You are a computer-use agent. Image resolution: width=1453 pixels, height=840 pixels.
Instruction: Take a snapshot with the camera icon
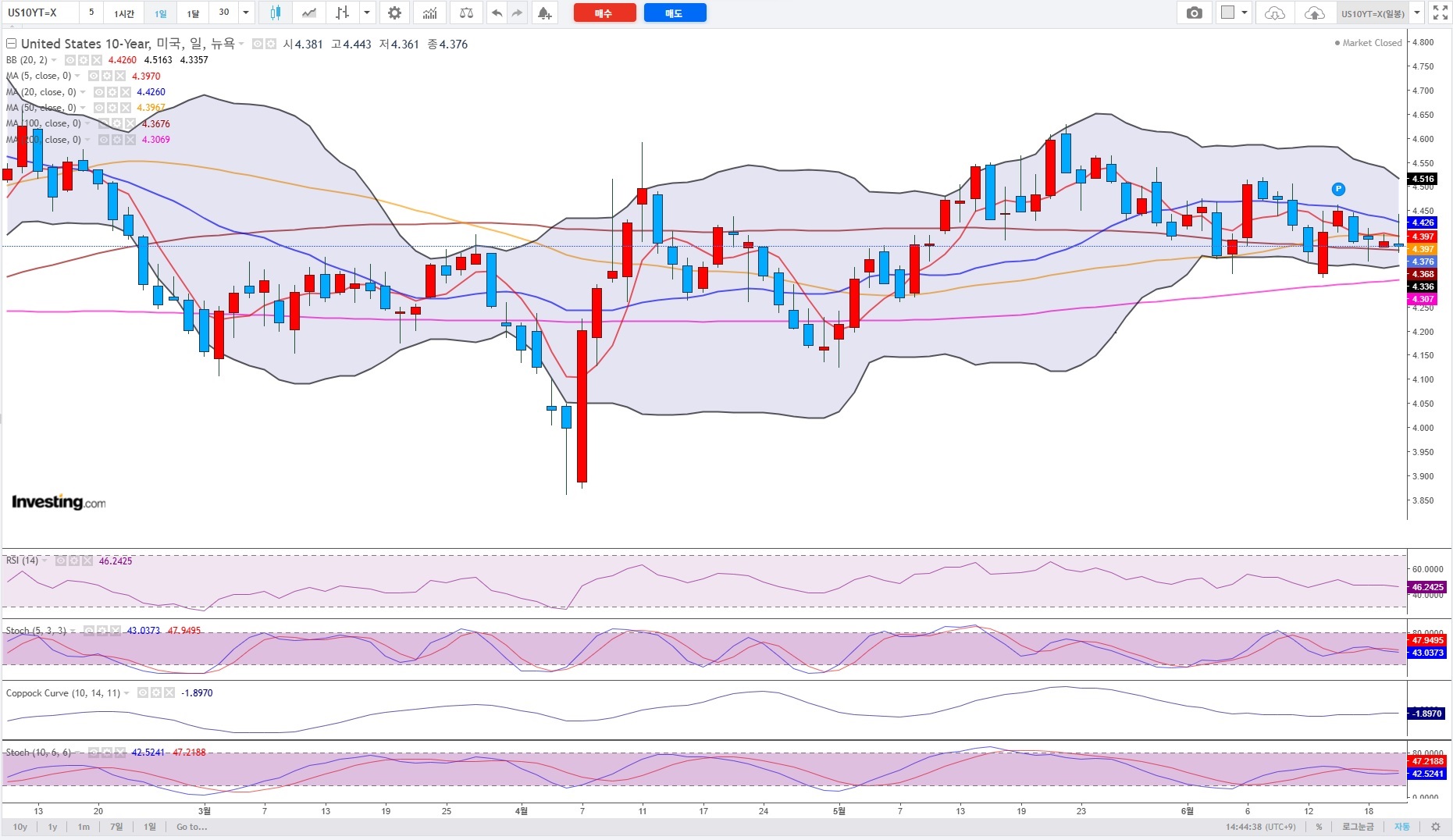point(1194,12)
